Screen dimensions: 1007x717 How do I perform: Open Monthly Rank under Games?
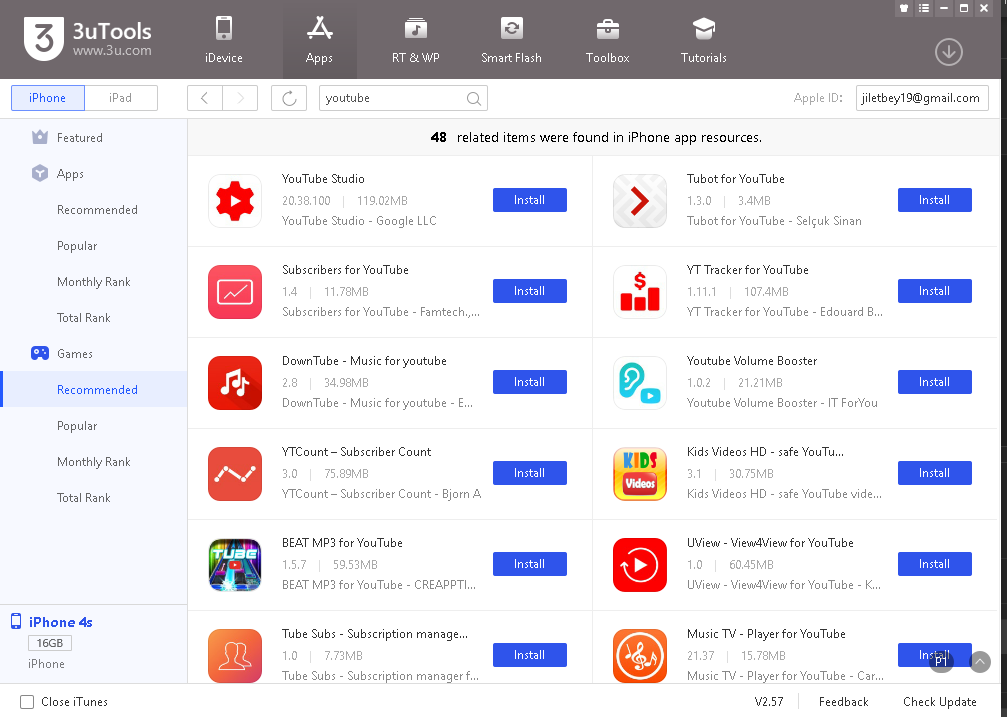point(94,461)
